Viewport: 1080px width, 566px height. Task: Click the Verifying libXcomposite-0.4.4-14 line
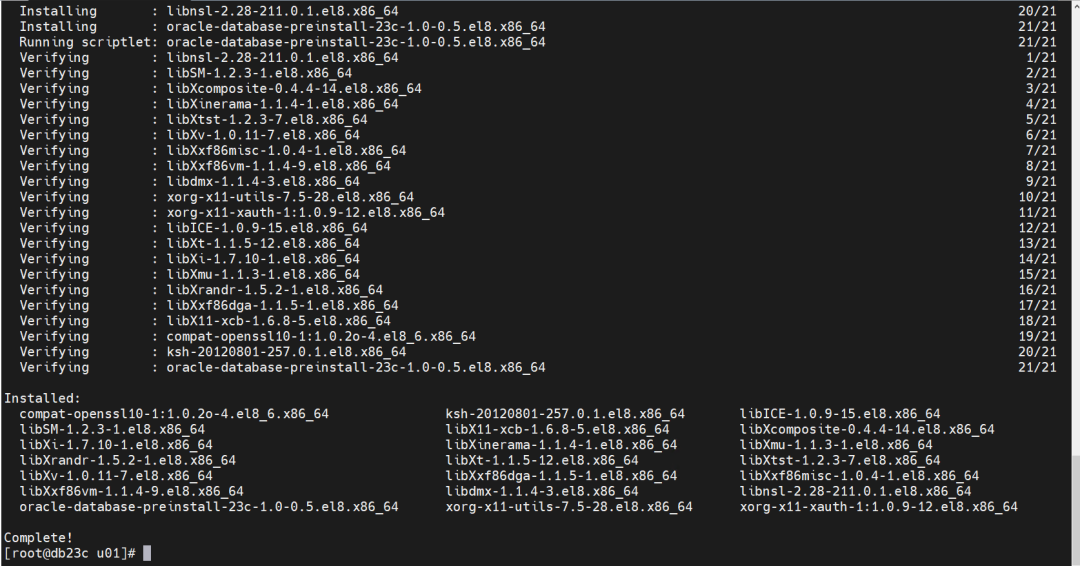pos(220,89)
